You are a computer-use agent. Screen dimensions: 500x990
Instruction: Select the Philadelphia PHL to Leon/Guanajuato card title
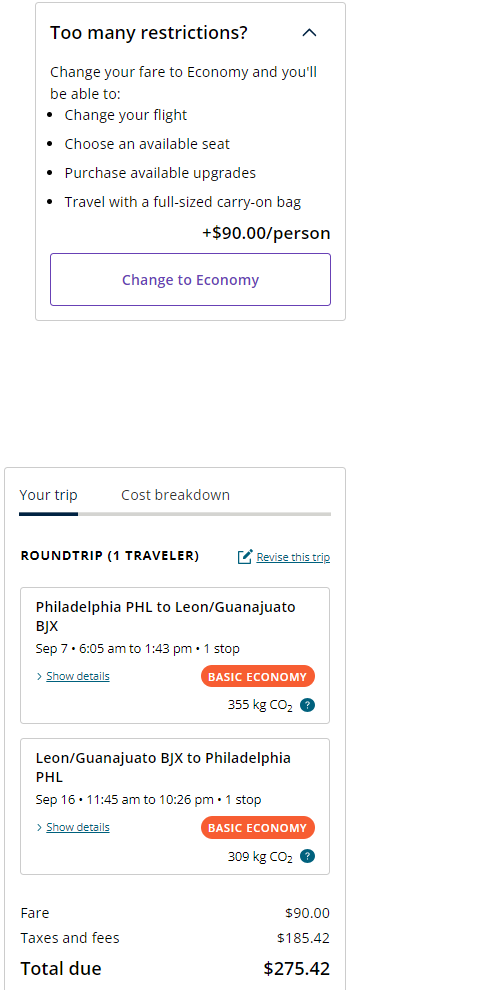tap(165, 616)
